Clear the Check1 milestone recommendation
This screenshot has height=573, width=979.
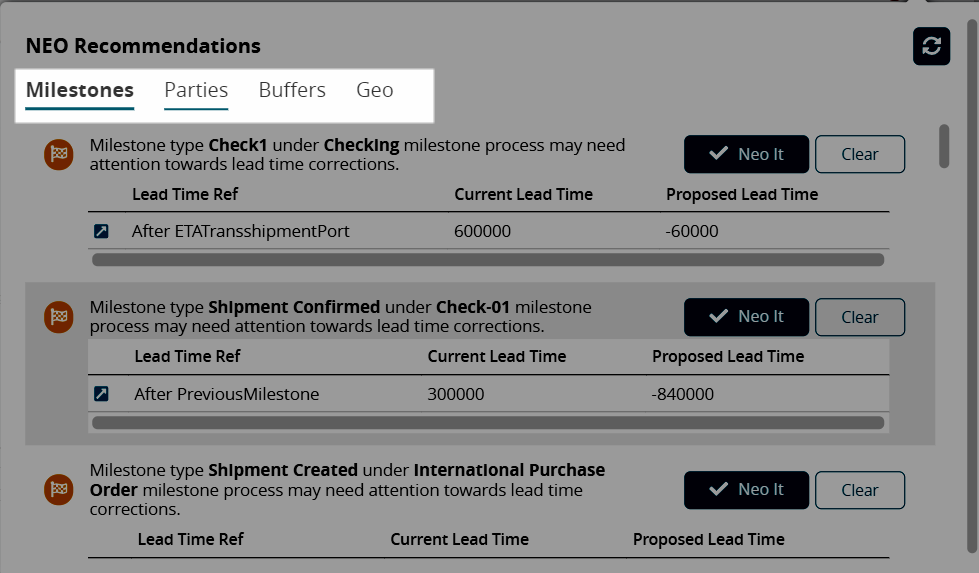(859, 154)
